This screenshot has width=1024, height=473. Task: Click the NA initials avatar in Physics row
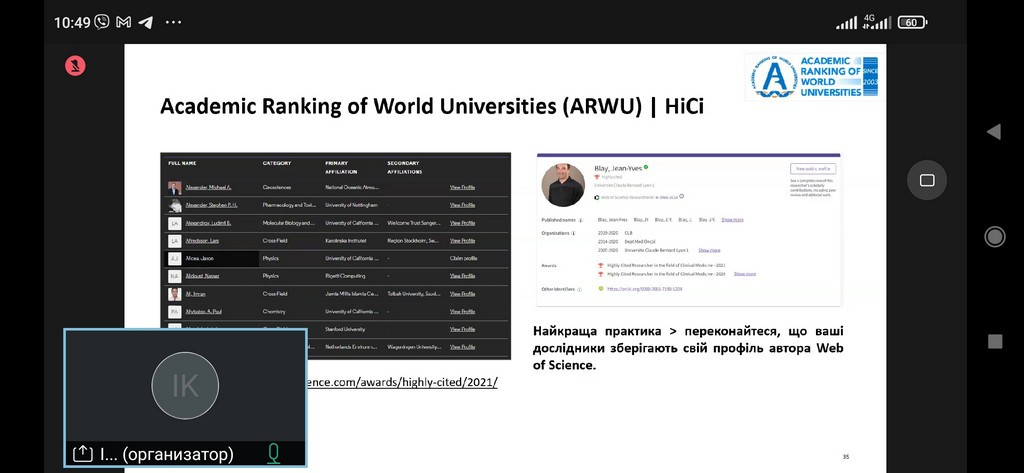tap(174, 276)
